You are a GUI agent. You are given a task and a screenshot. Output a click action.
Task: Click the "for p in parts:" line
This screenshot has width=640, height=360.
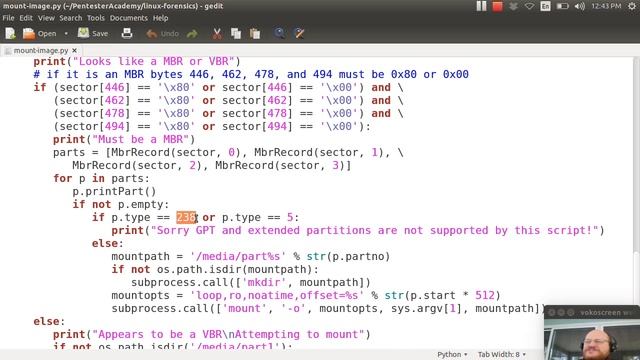click(101, 178)
